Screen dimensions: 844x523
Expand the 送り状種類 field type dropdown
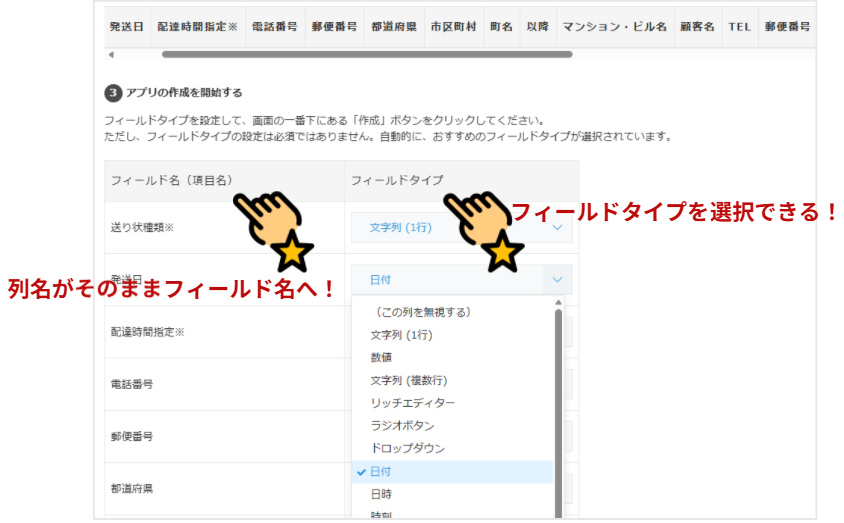coord(461,228)
